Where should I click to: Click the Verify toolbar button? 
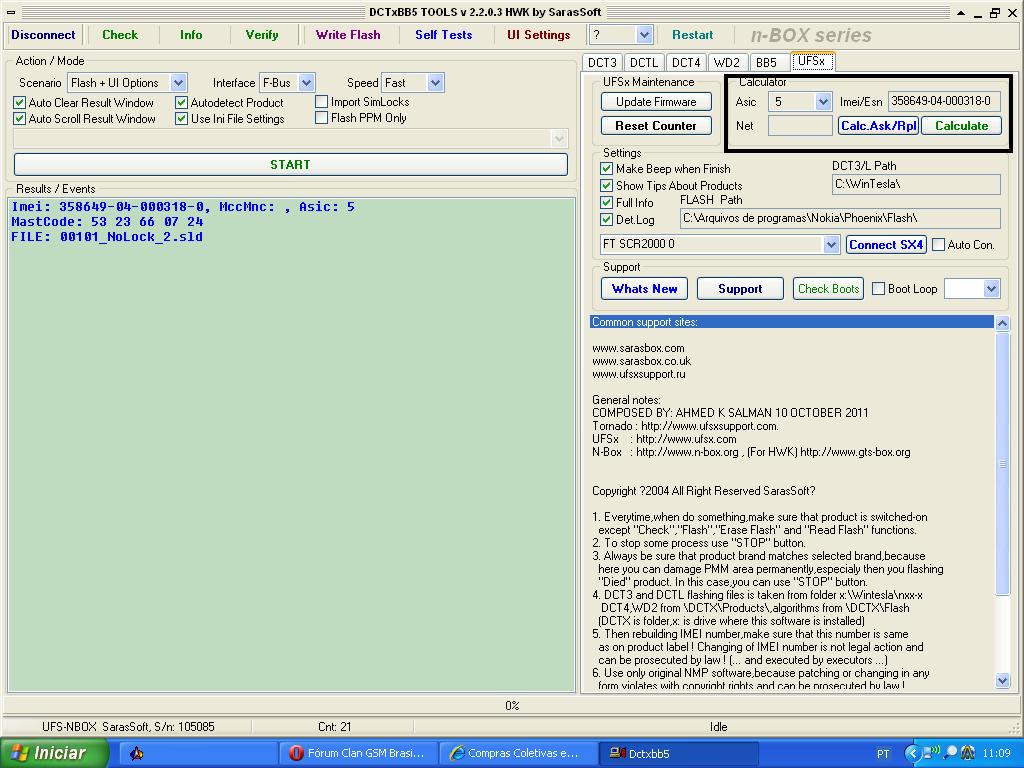point(262,35)
